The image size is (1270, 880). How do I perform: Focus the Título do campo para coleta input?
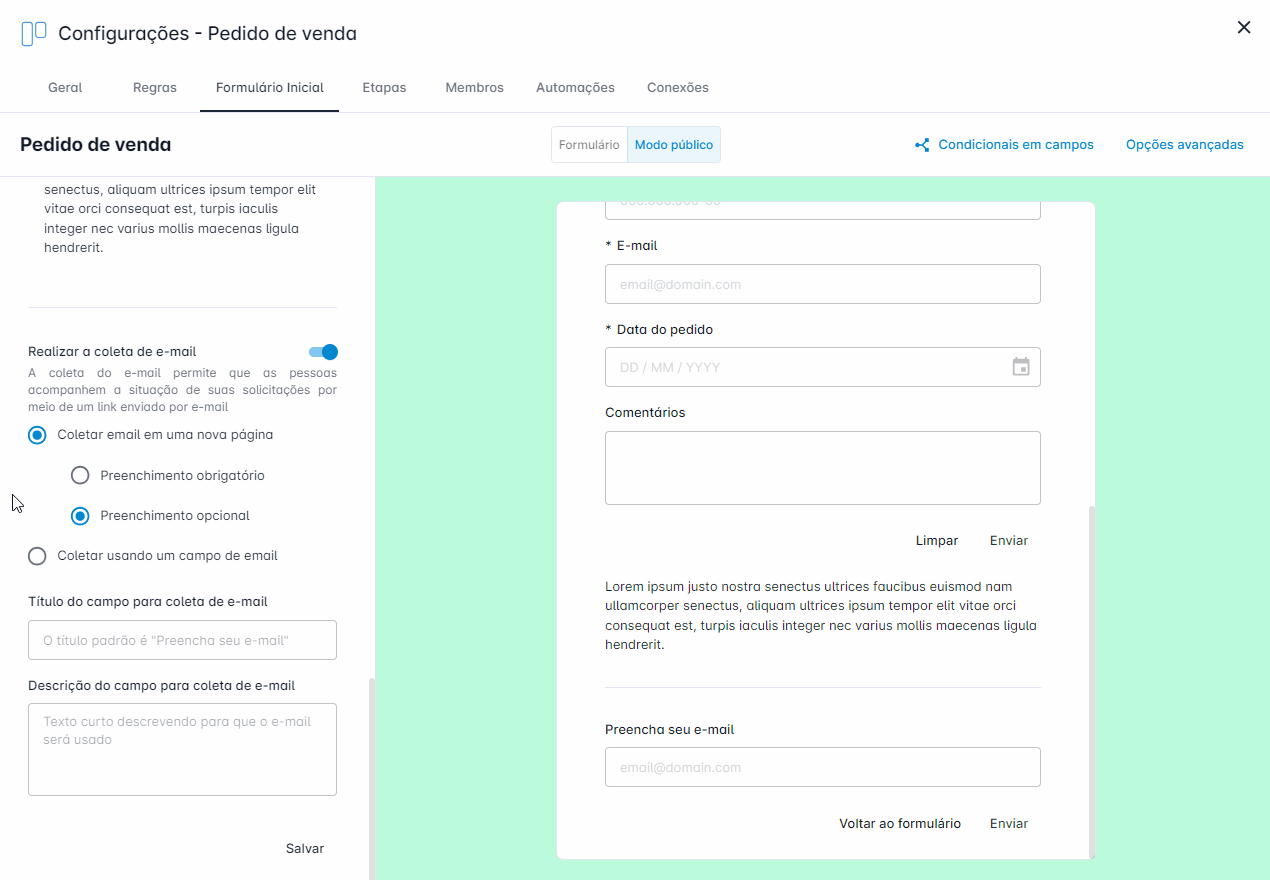click(182, 640)
